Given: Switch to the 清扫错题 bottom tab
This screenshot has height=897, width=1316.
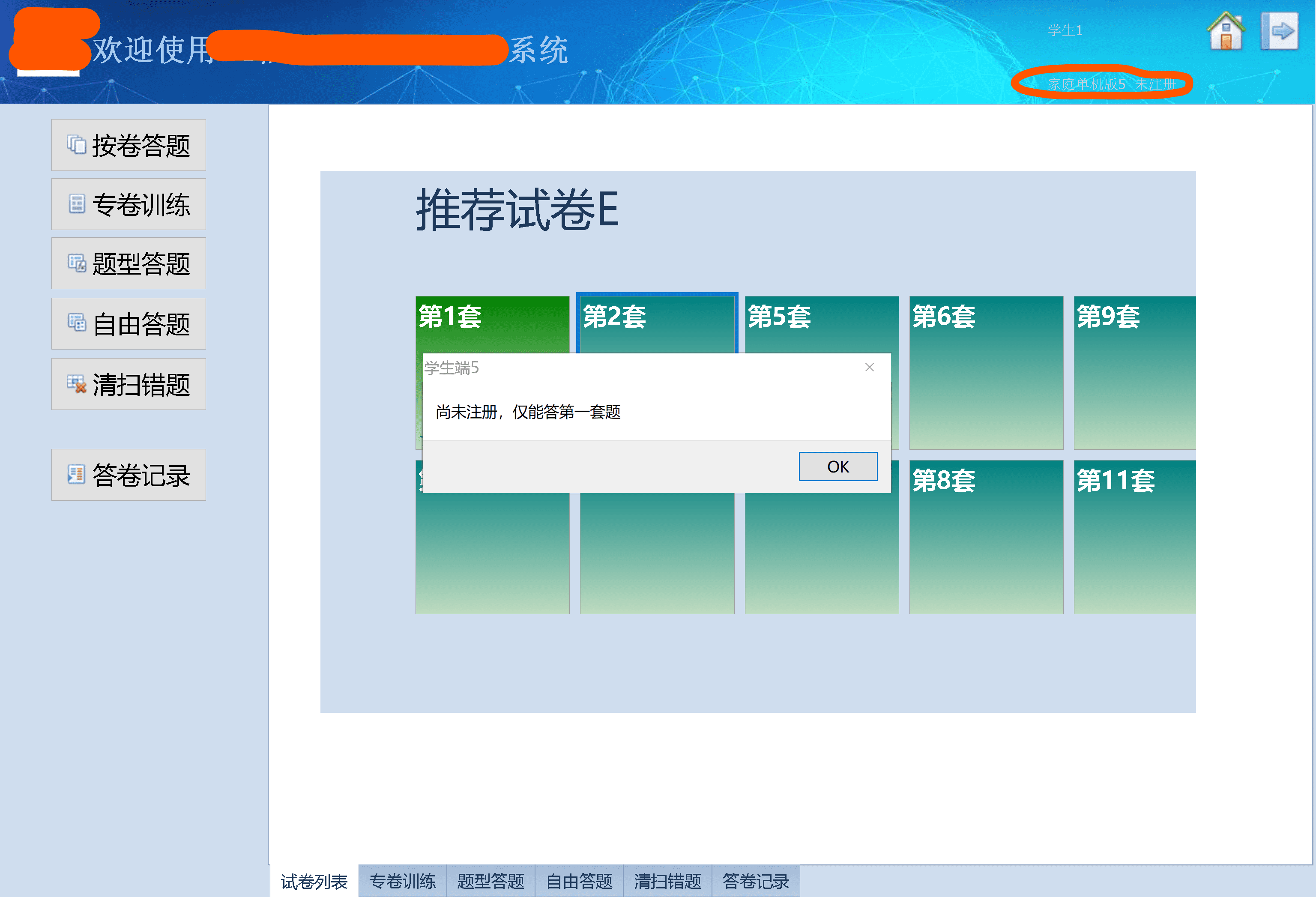Looking at the screenshot, I should [667, 881].
